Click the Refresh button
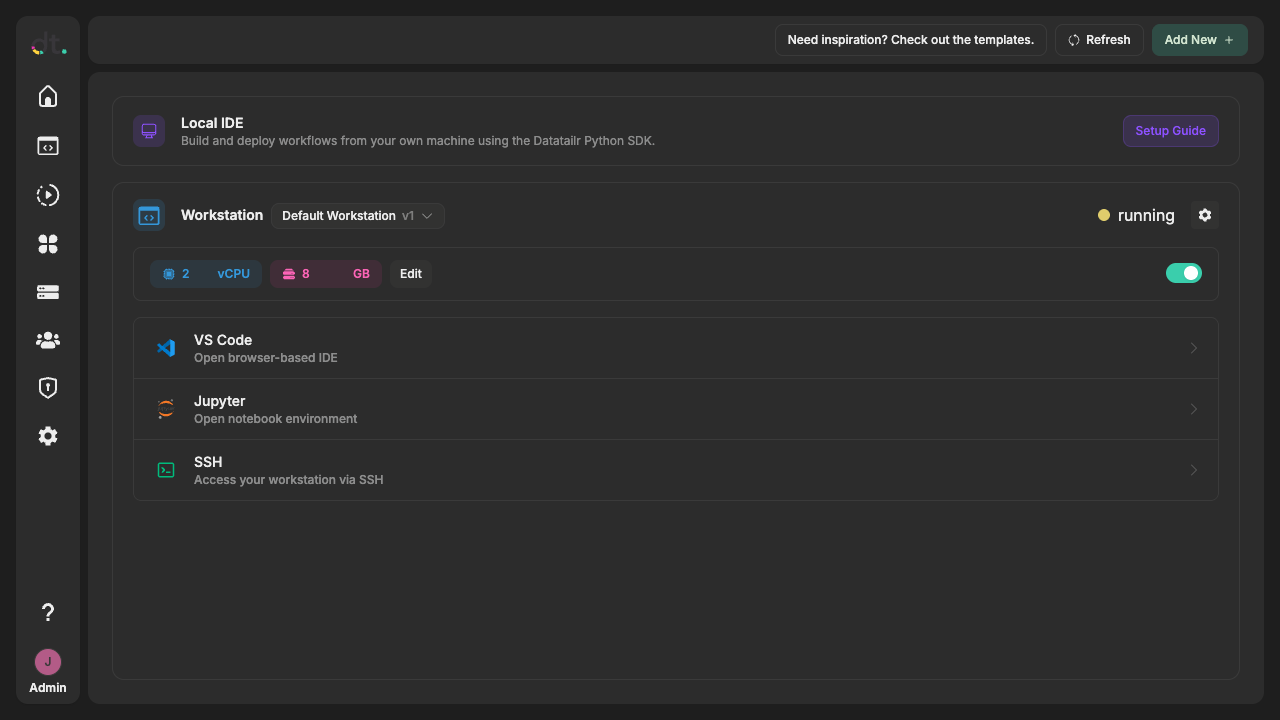Image resolution: width=1280 pixels, height=720 pixels. tap(1098, 39)
